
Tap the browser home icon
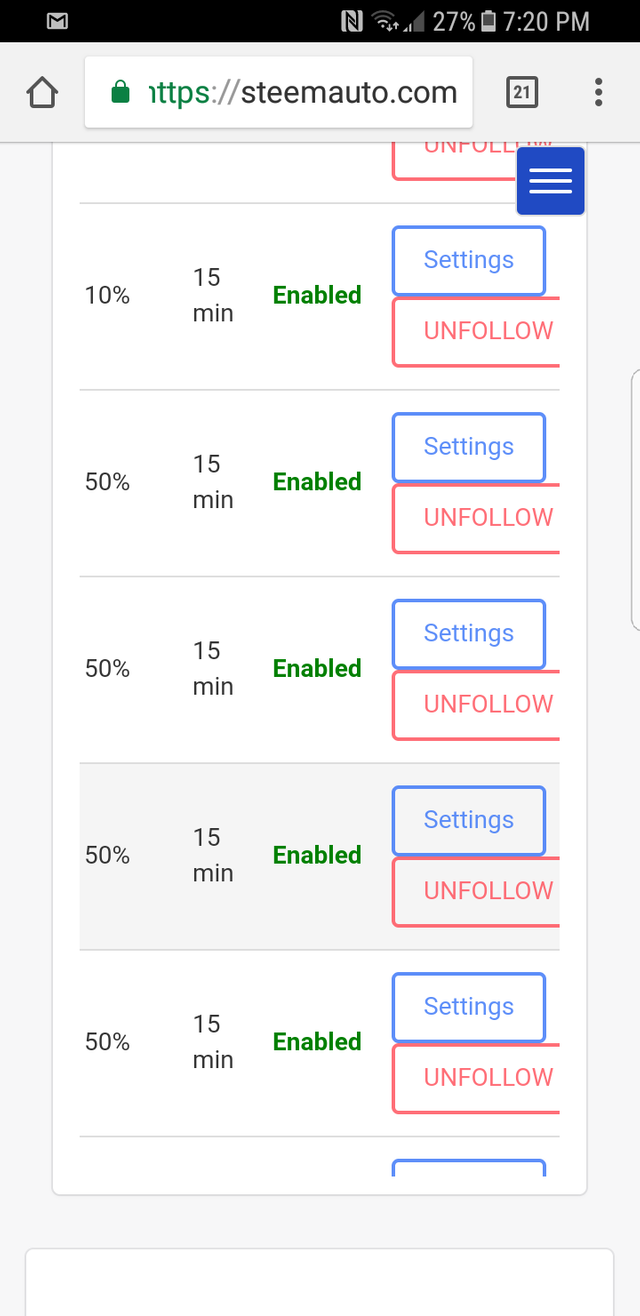coord(42,93)
